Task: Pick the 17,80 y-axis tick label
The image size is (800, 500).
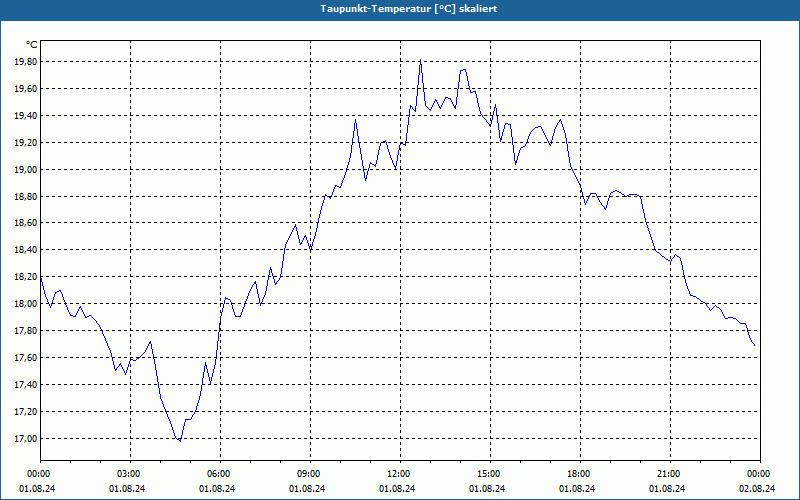Action: point(26,331)
